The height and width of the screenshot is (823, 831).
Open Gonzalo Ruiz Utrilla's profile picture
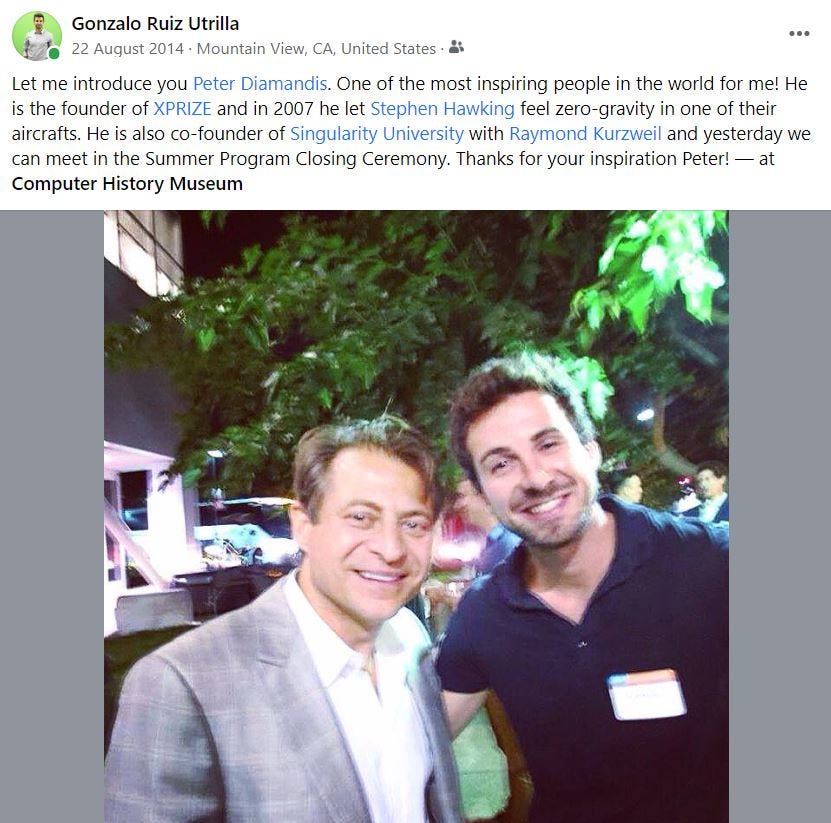(37, 36)
